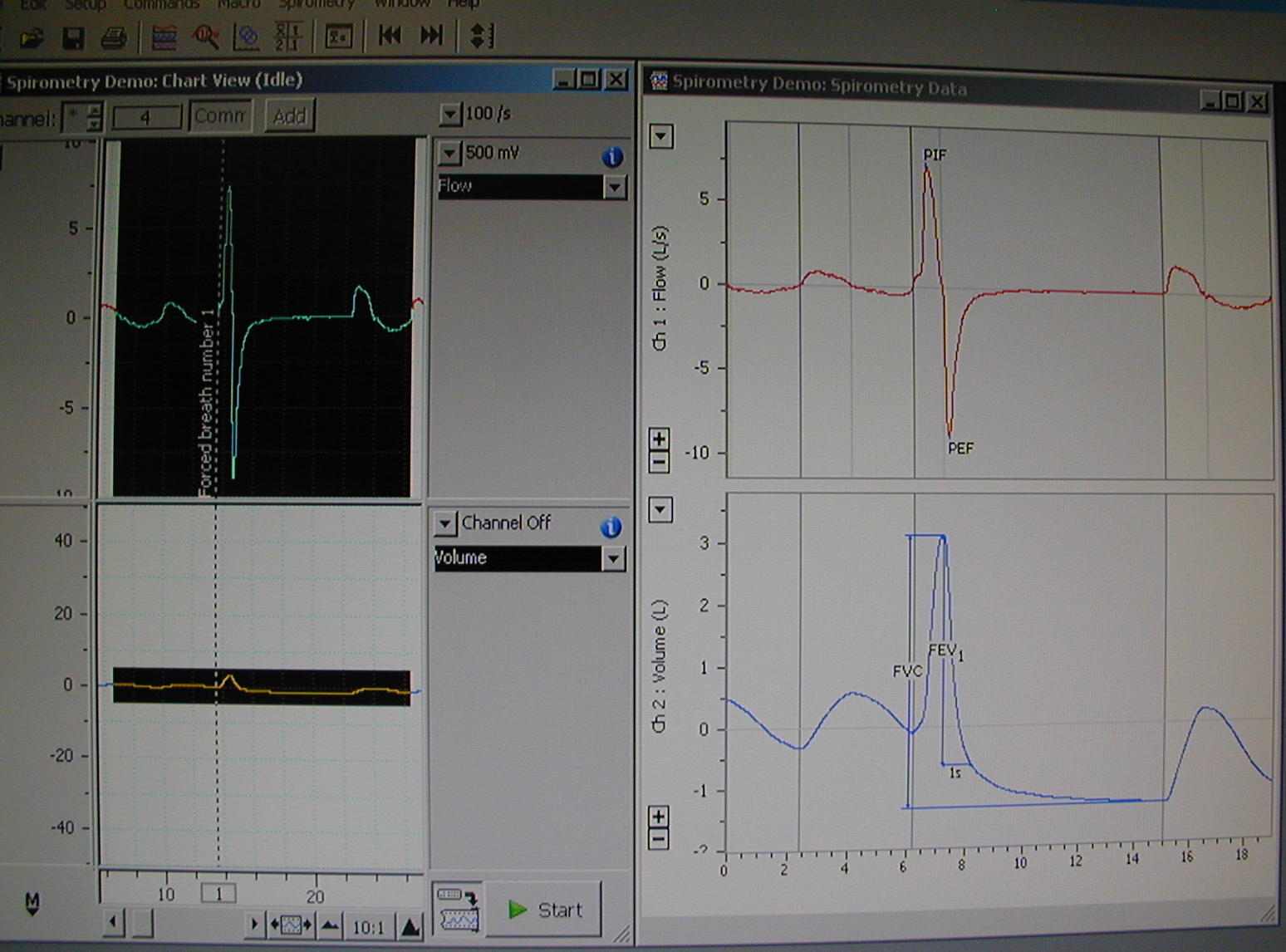Open the Zoom window magnifier tool

205,37
